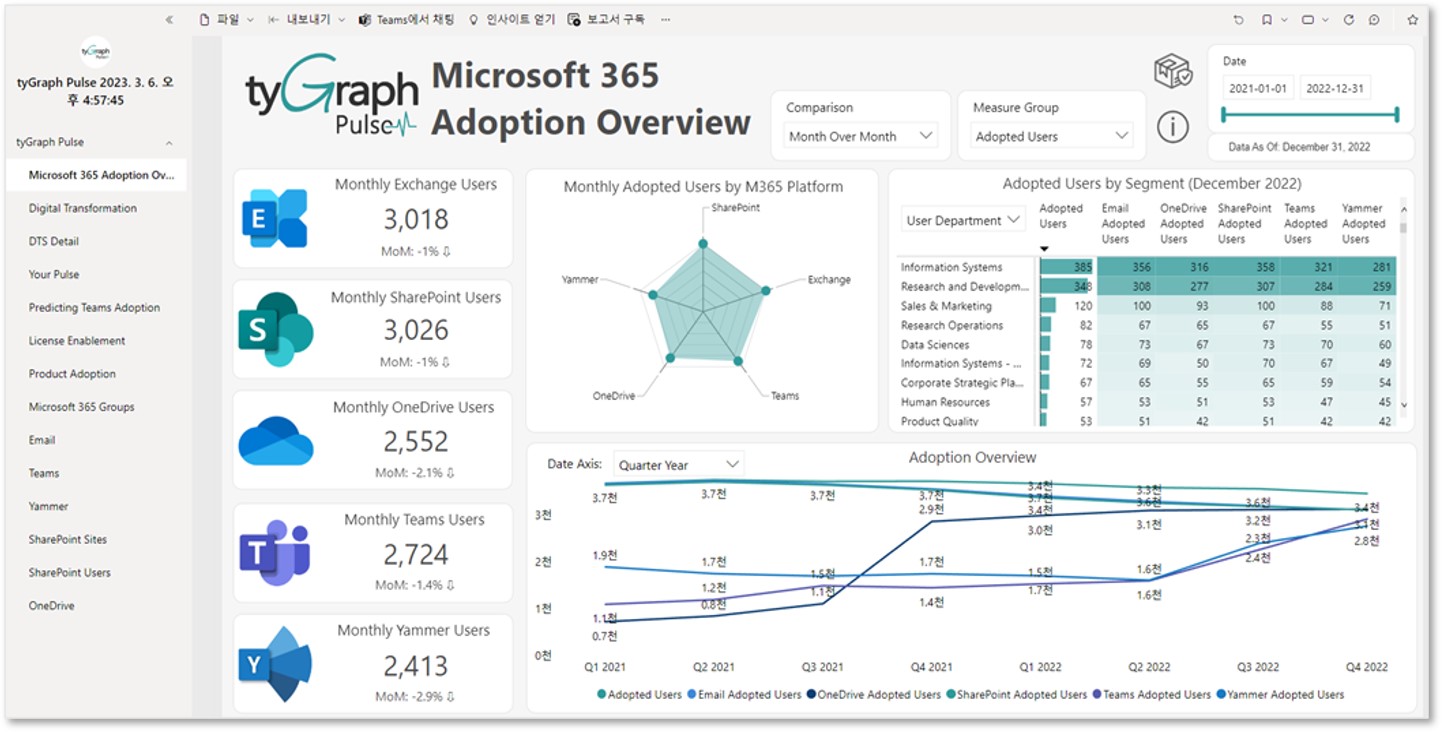Click 보고서 구독 (Subscribe to report)
This screenshot has height=732, width=1442.
tap(606, 20)
